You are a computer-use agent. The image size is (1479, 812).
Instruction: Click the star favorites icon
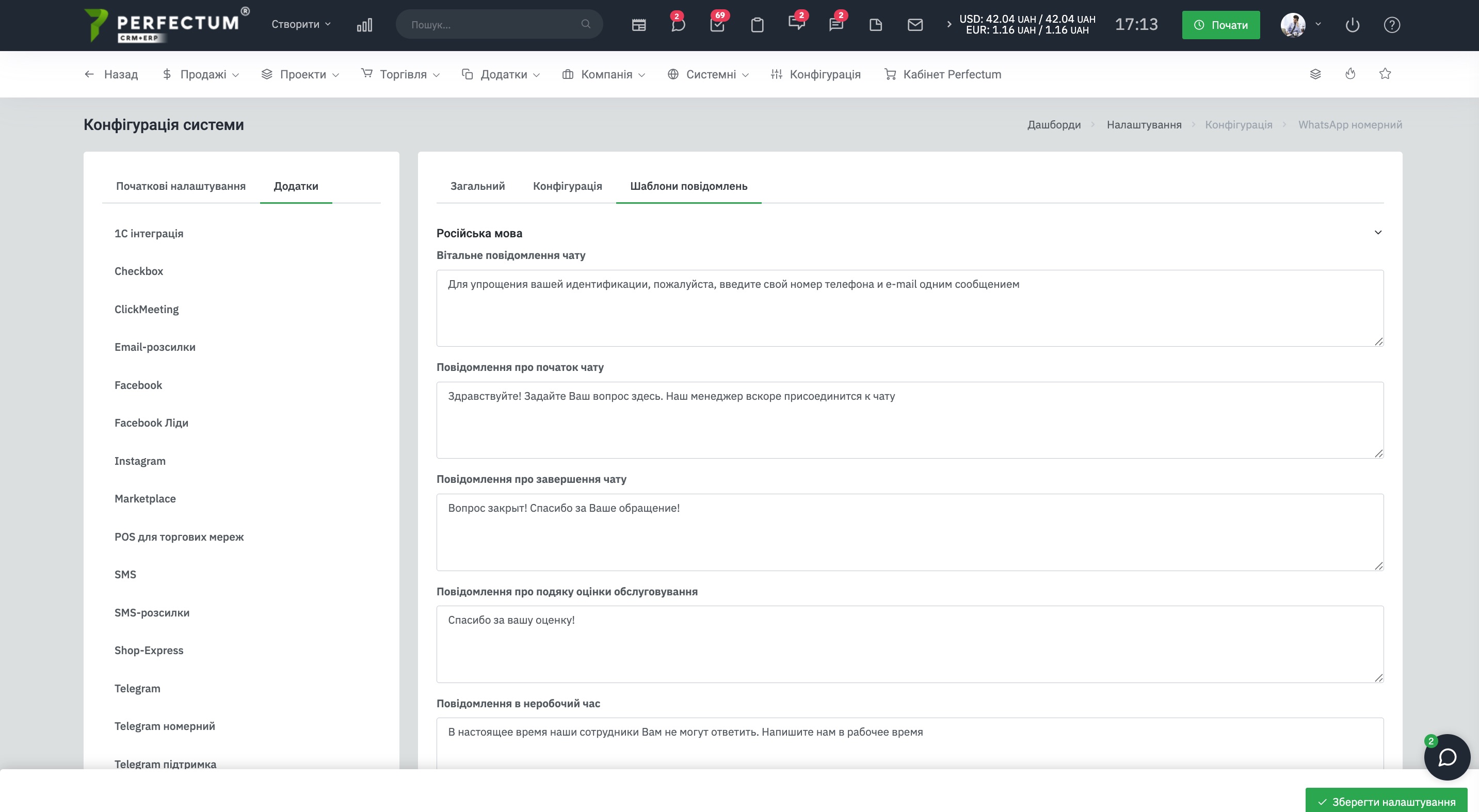click(1385, 73)
